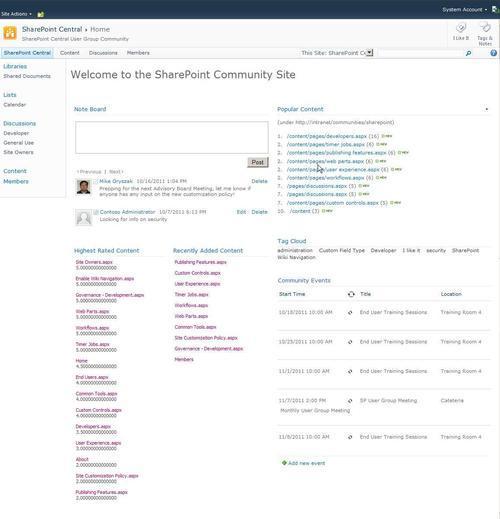Image resolution: width=500 pixels, height=519 pixels.
Task: Open Members in Recently Added Content
Action: tap(184, 359)
